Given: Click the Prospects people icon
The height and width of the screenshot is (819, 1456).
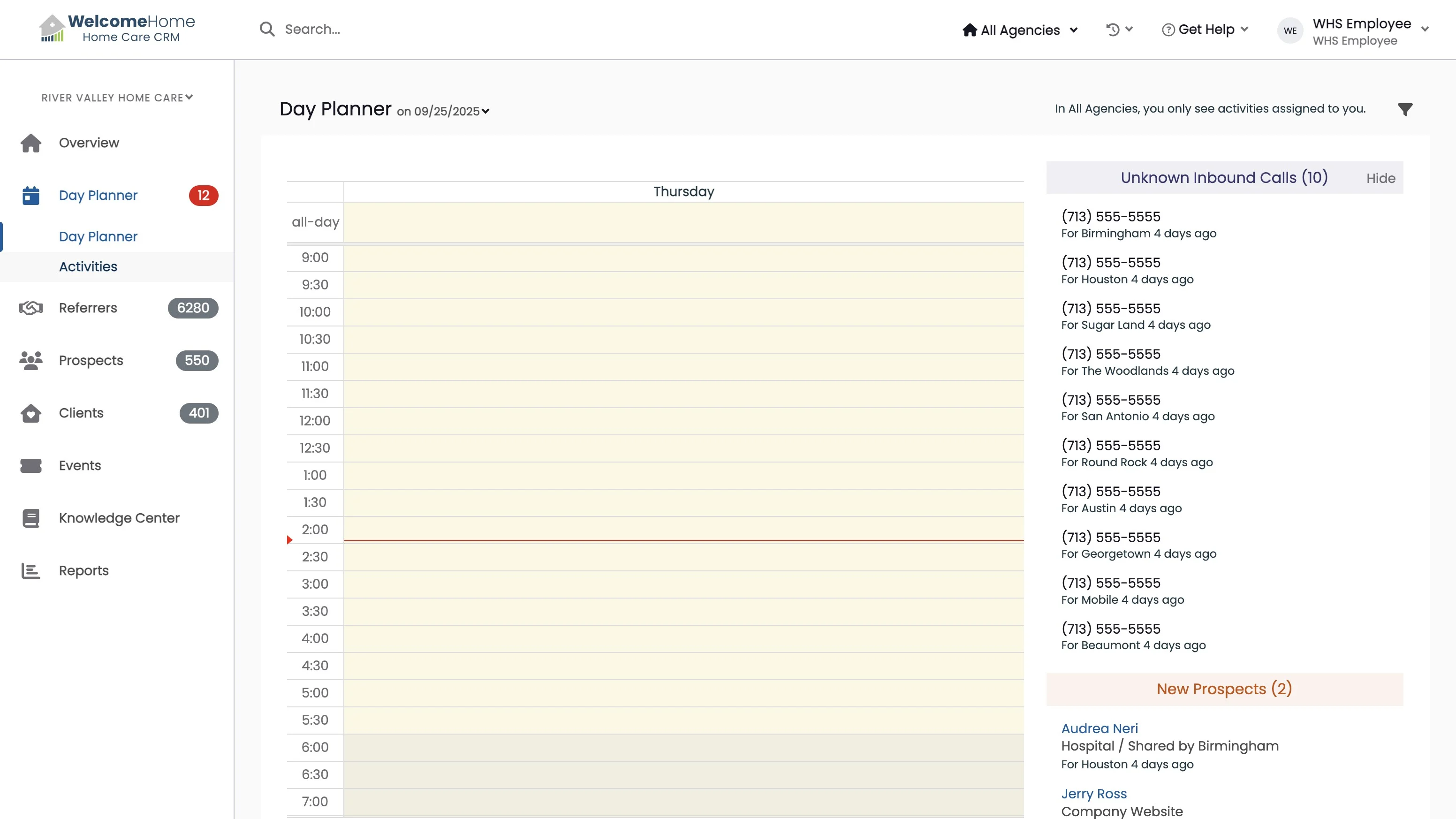Looking at the screenshot, I should 31,361.
